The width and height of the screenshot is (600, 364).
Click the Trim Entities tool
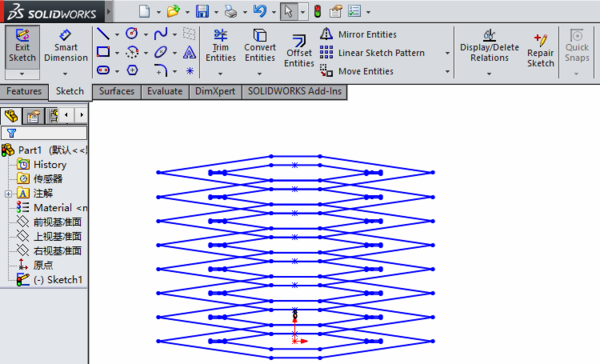pyautogui.click(x=220, y=46)
